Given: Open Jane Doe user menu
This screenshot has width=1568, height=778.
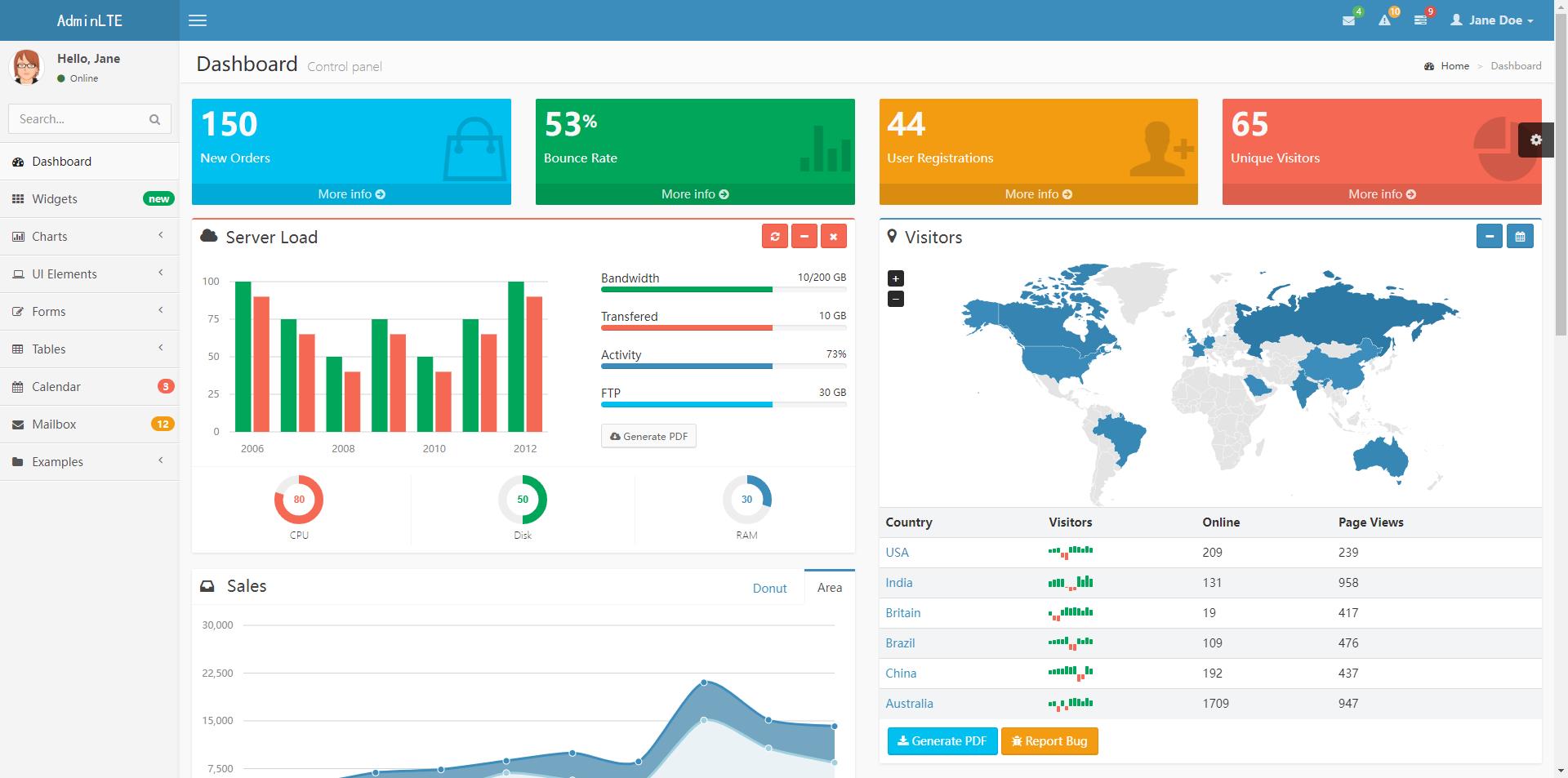Looking at the screenshot, I should pyautogui.click(x=1491, y=20).
